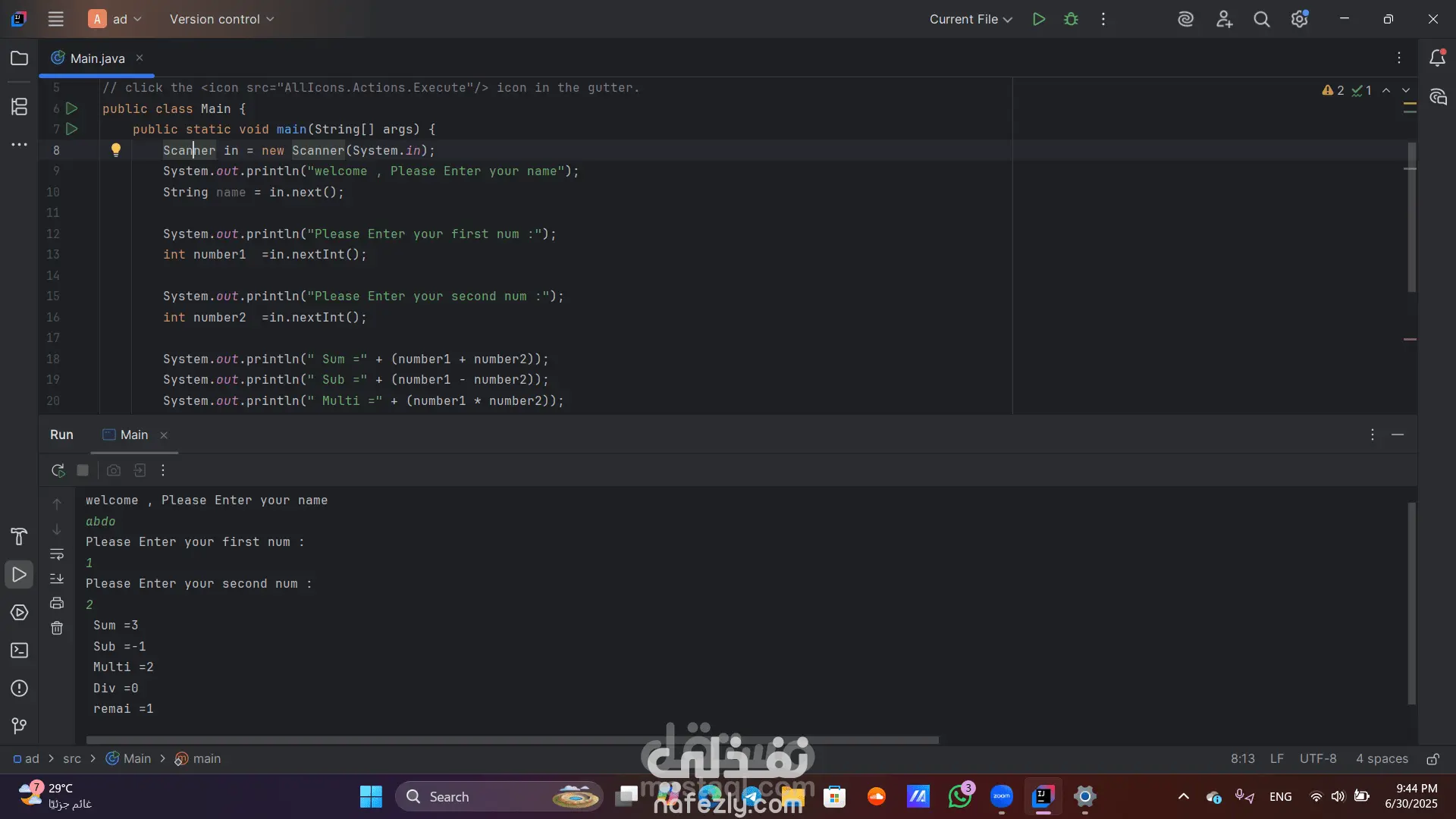Image resolution: width=1456 pixels, height=819 pixels.
Task: Open the Structure tool window
Action: (19, 107)
